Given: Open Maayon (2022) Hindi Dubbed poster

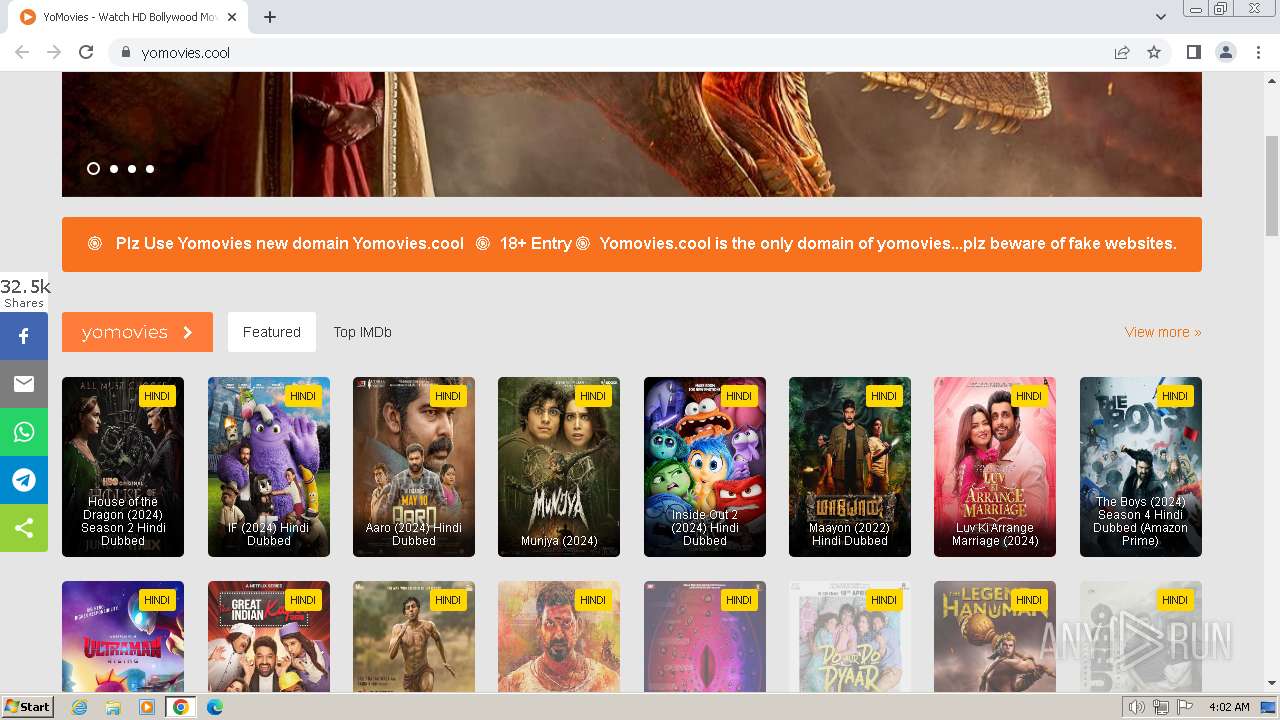Looking at the screenshot, I should click(850, 467).
